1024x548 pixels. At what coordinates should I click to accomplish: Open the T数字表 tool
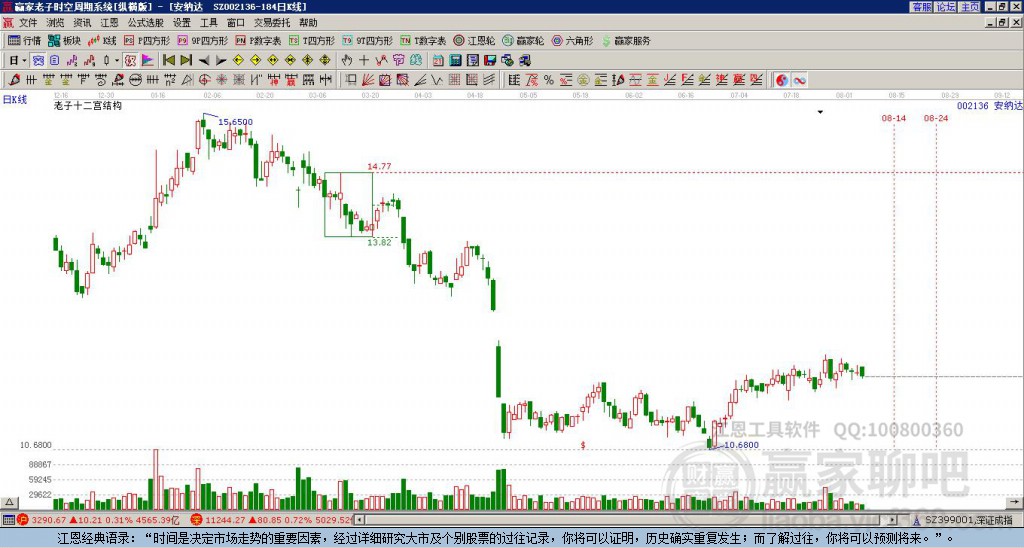[423, 40]
